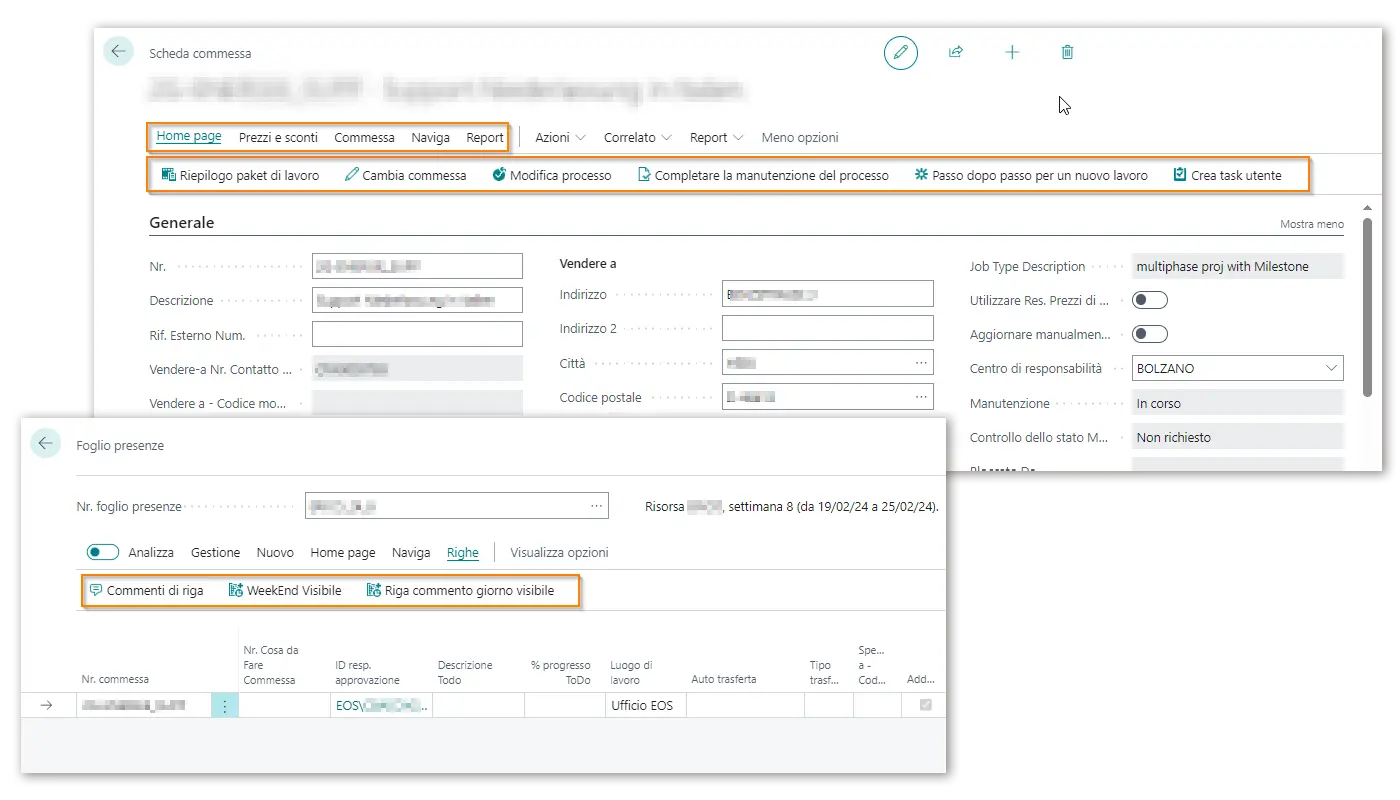The height and width of the screenshot is (800, 1400).
Task: Click multiphase proj with Milestone value
Action: (1237, 266)
